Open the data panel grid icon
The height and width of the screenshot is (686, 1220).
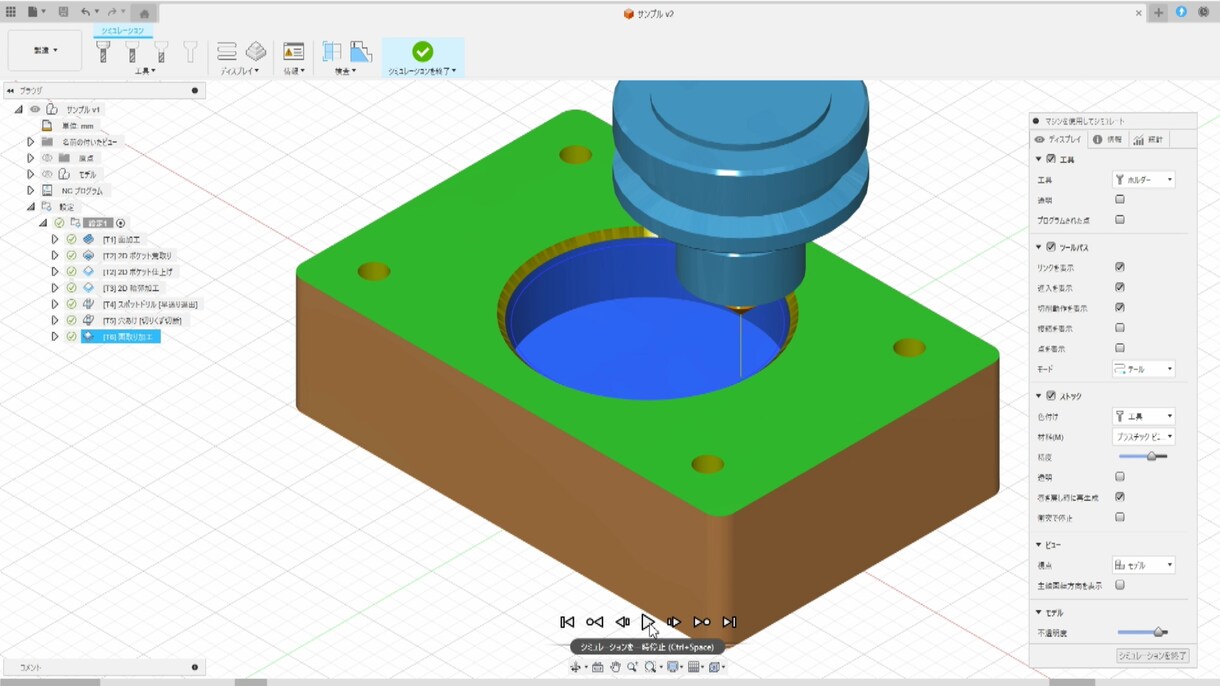[x=11, y=12]
